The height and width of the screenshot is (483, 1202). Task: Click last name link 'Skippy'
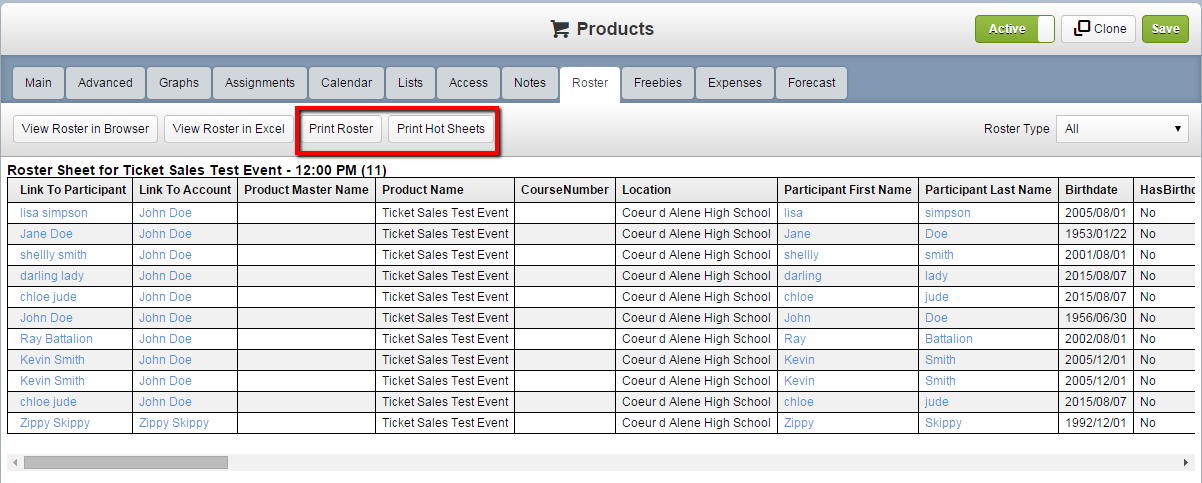(943, 423)
